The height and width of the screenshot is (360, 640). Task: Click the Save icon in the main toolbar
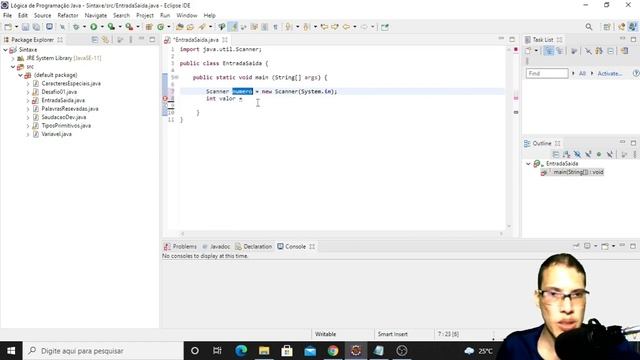25,27
